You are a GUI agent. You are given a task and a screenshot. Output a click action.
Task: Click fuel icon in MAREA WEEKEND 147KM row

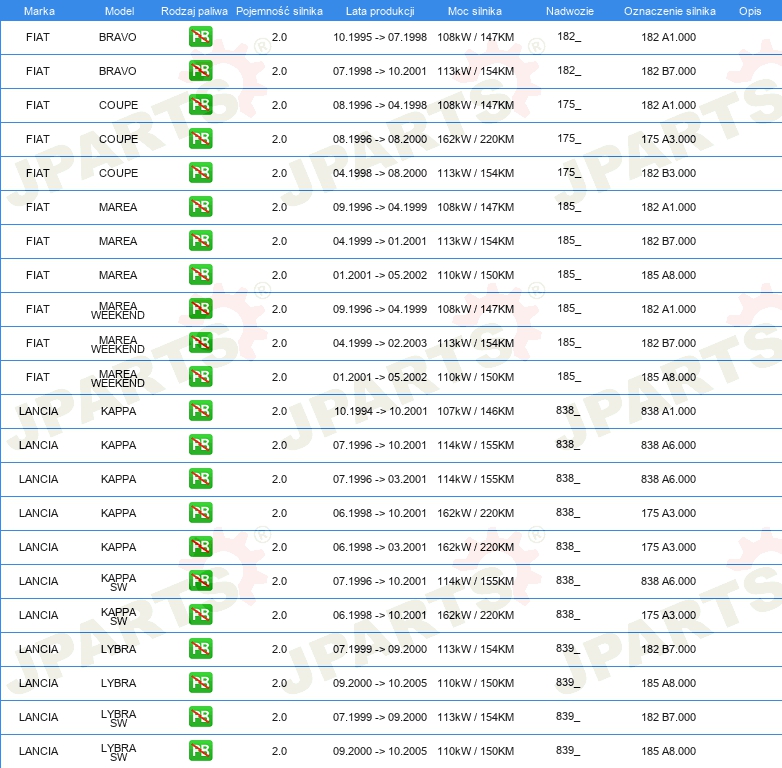[200, 309]
